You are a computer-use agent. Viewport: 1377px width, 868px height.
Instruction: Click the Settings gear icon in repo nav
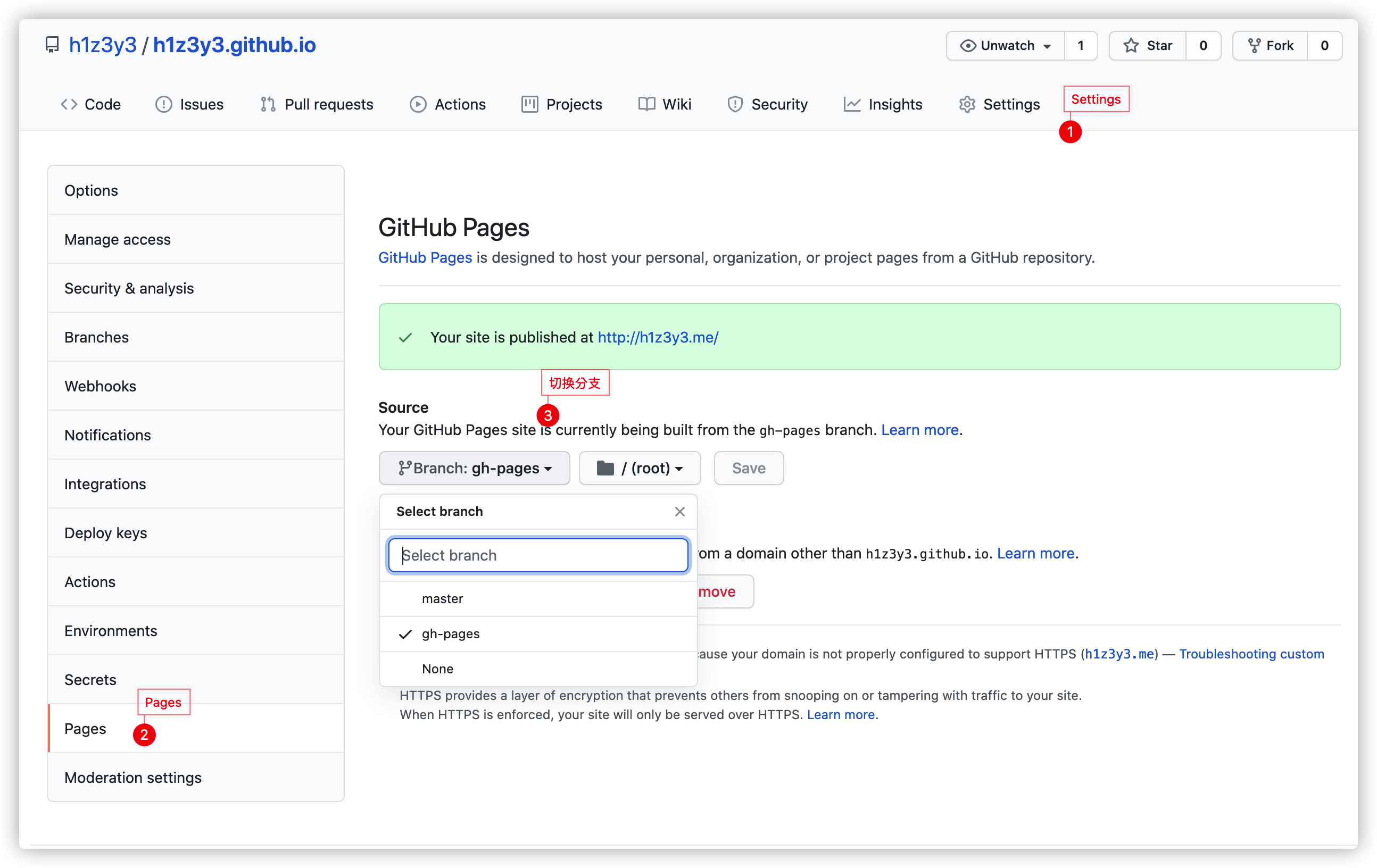tap(966, 105)
